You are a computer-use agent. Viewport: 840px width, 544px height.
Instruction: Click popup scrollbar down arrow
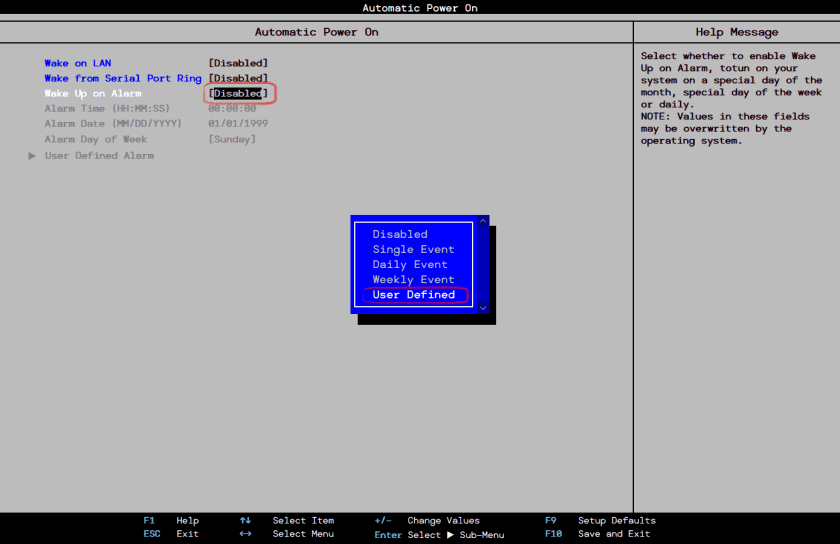coord(483,308)
